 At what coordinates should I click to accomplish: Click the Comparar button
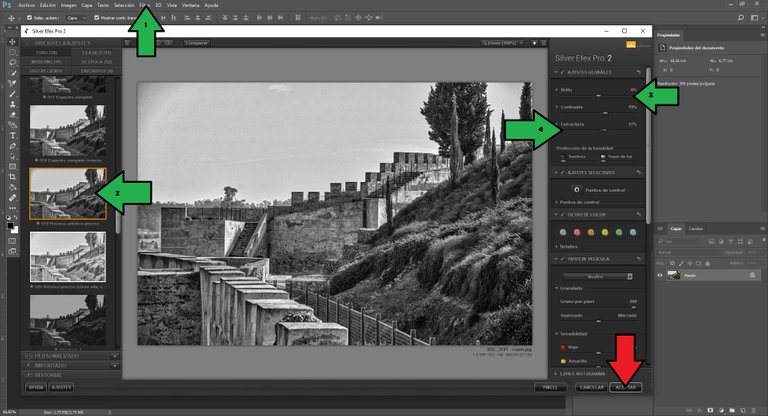click(196, 43)
